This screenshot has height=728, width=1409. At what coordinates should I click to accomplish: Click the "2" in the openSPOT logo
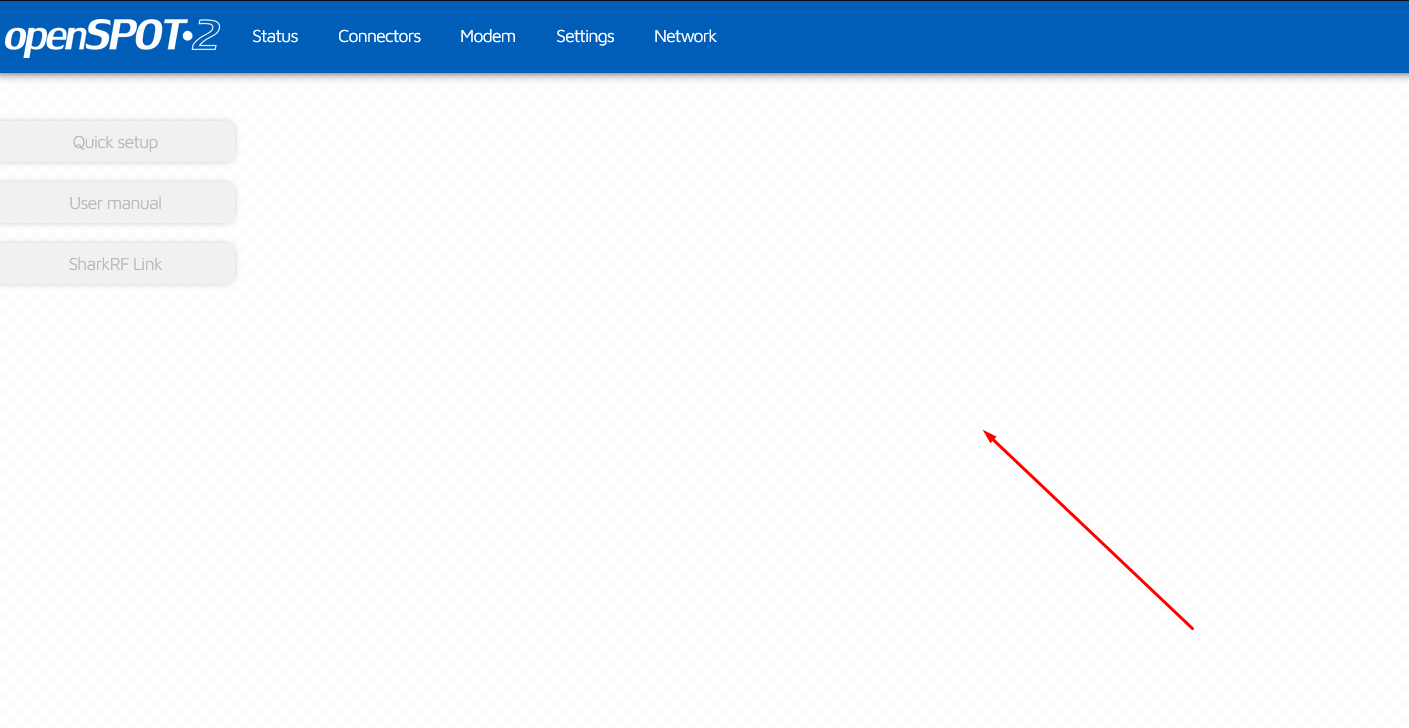[205, 37]
